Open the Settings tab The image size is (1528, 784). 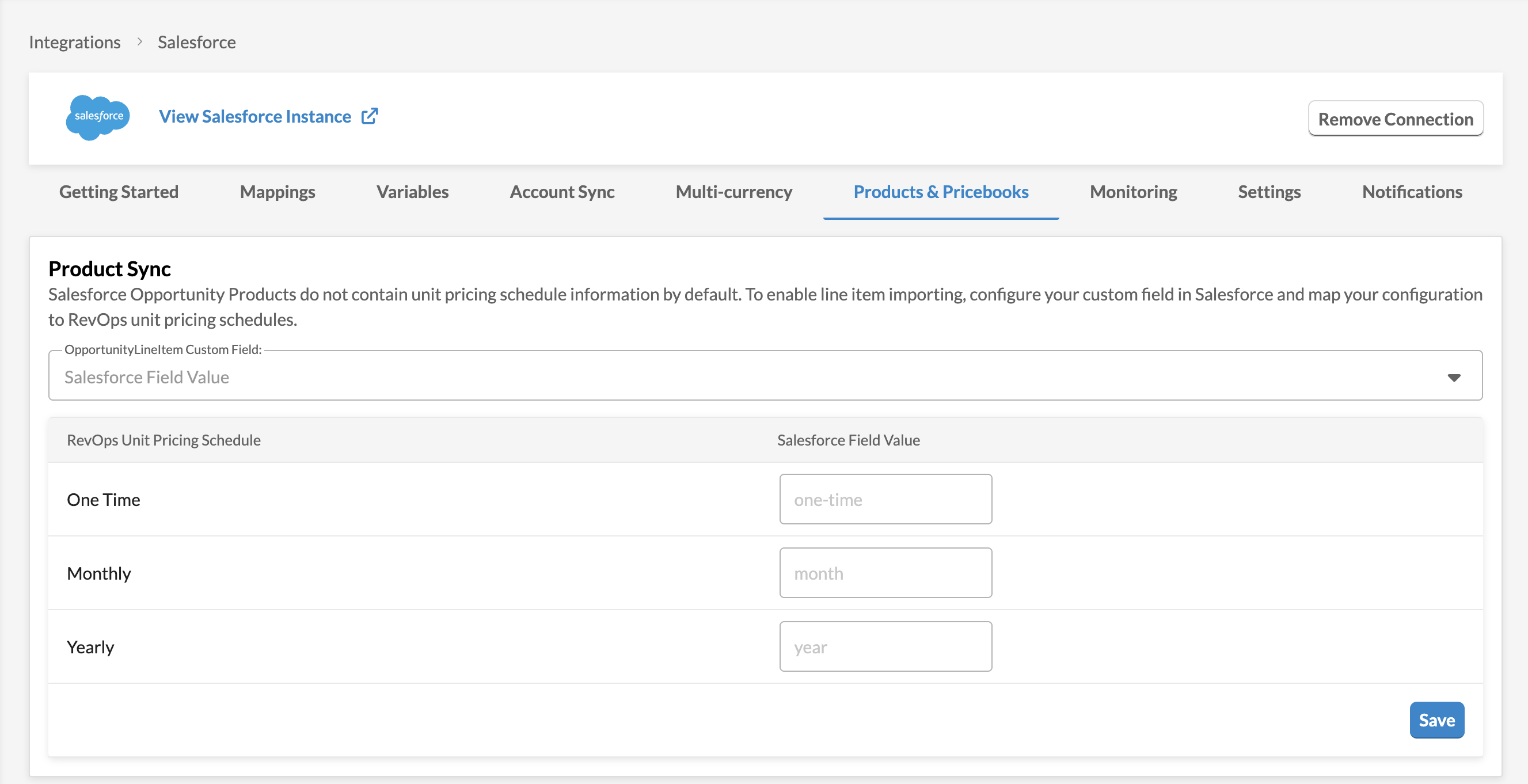pyautogui.click(x=1269, y=192)
